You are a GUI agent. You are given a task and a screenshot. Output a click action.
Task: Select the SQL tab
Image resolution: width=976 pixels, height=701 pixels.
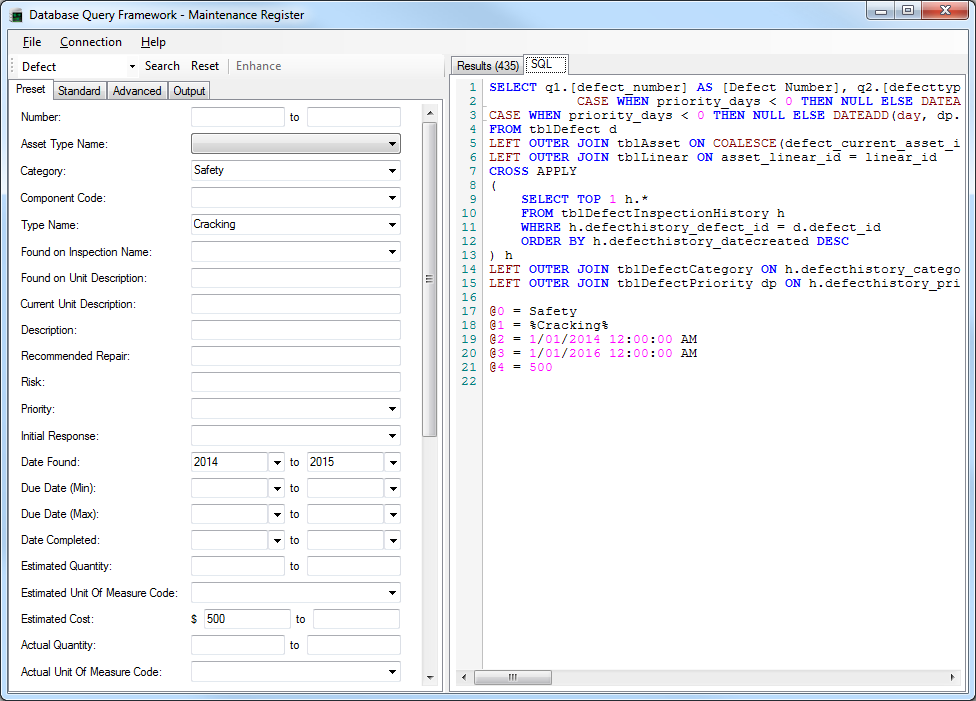[x=546, y=64]
